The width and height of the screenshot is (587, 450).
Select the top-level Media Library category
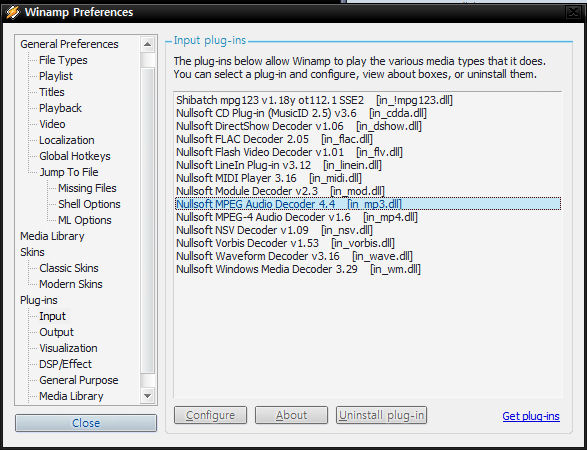pyautogui.click(x=52, y=236)
